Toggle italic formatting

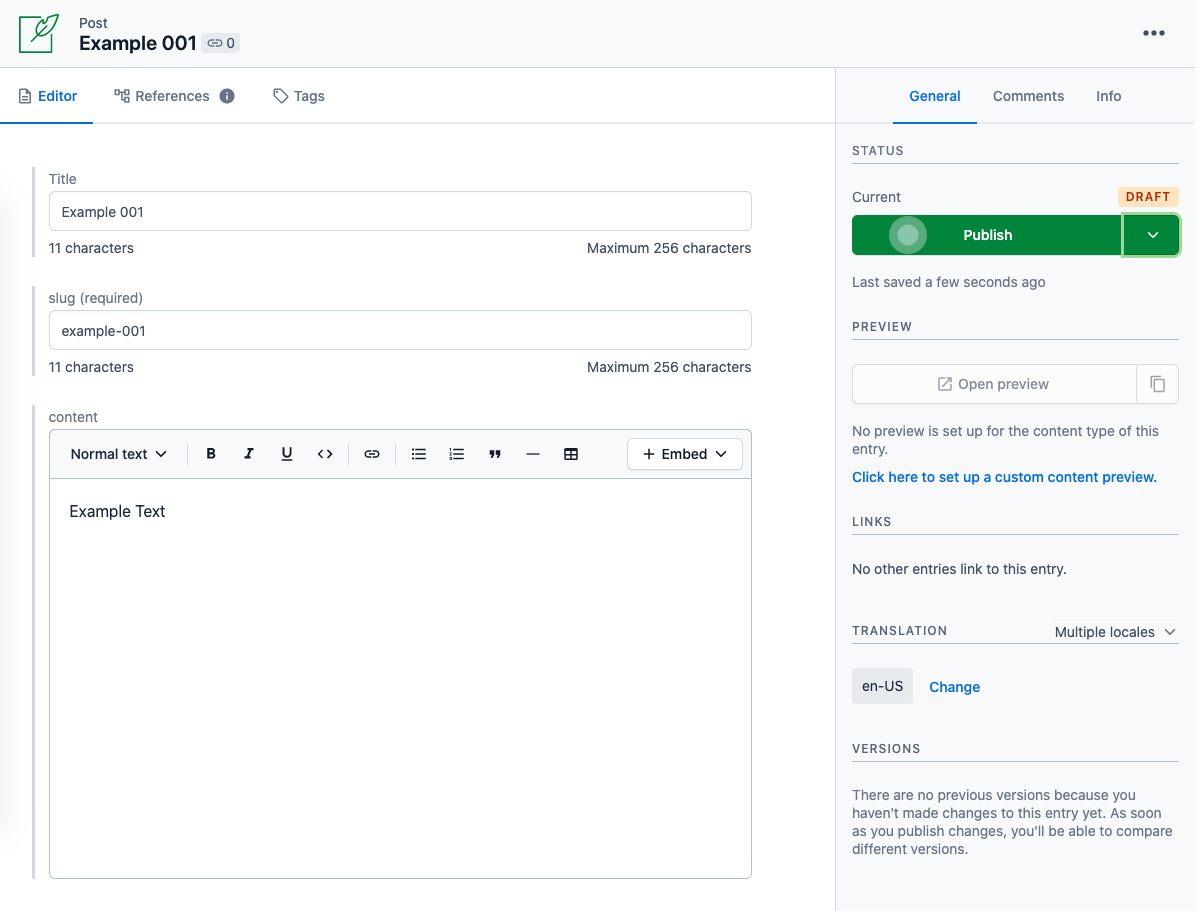click(x=249, y=454)
